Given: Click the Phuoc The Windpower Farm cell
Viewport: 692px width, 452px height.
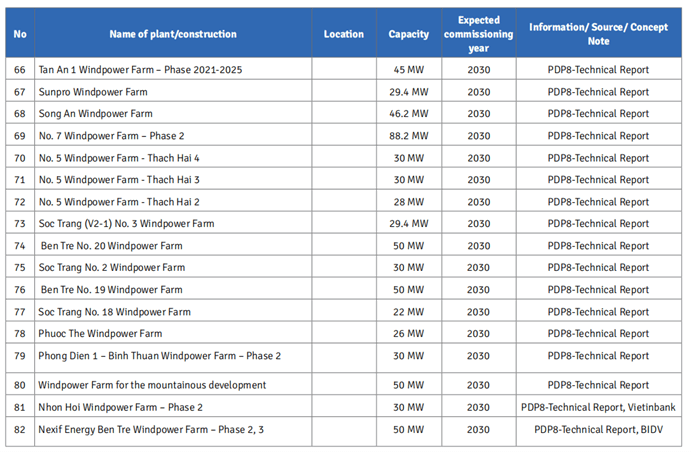Looking at the screenshot, I should click(x=100, y=334).
